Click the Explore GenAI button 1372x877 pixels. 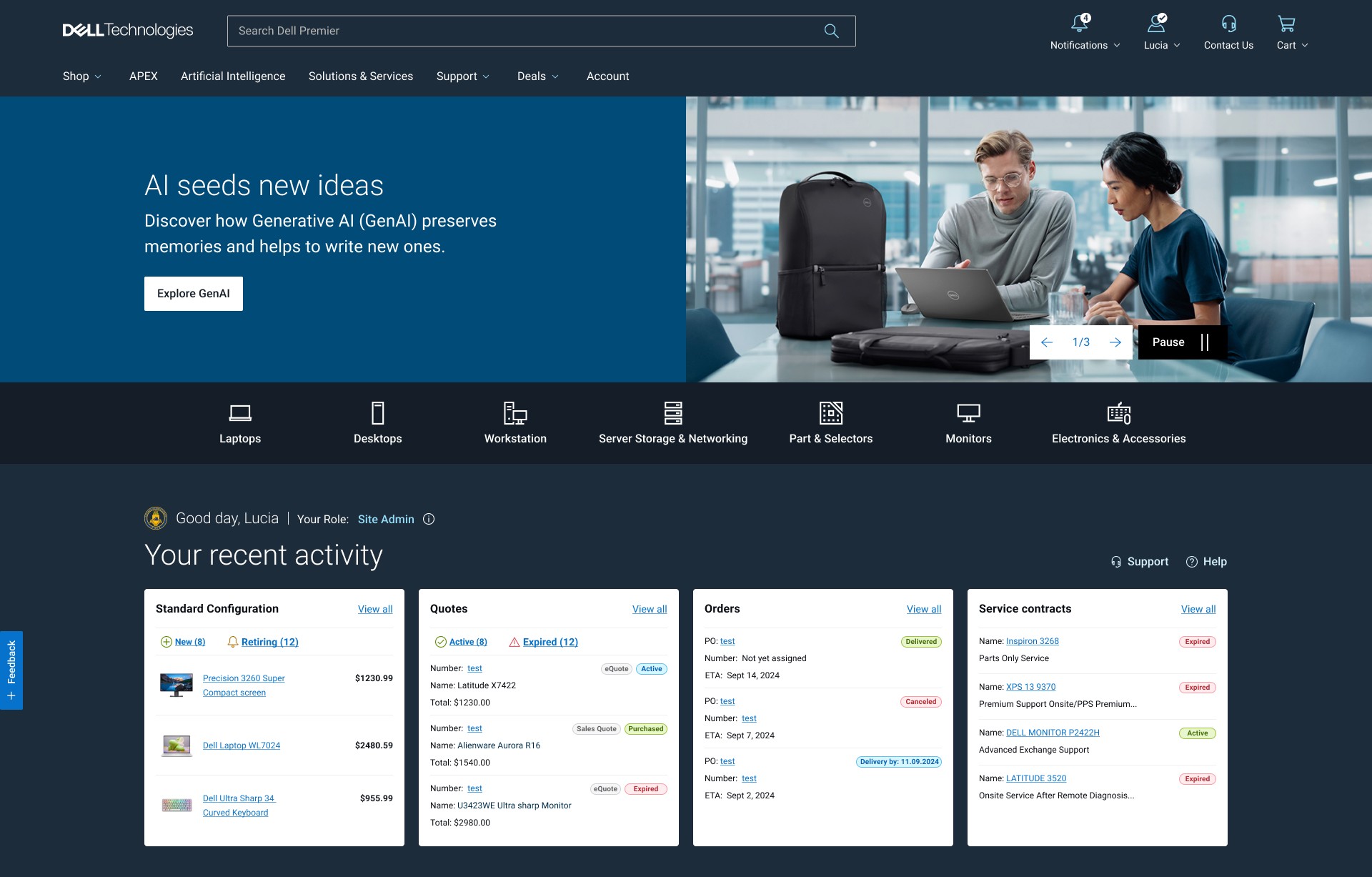tap(193, 293)
